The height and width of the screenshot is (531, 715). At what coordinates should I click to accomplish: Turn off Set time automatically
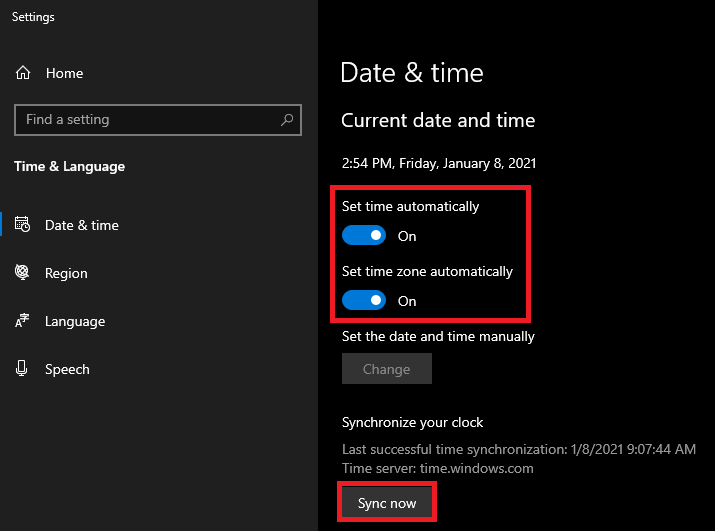[364, 235]
